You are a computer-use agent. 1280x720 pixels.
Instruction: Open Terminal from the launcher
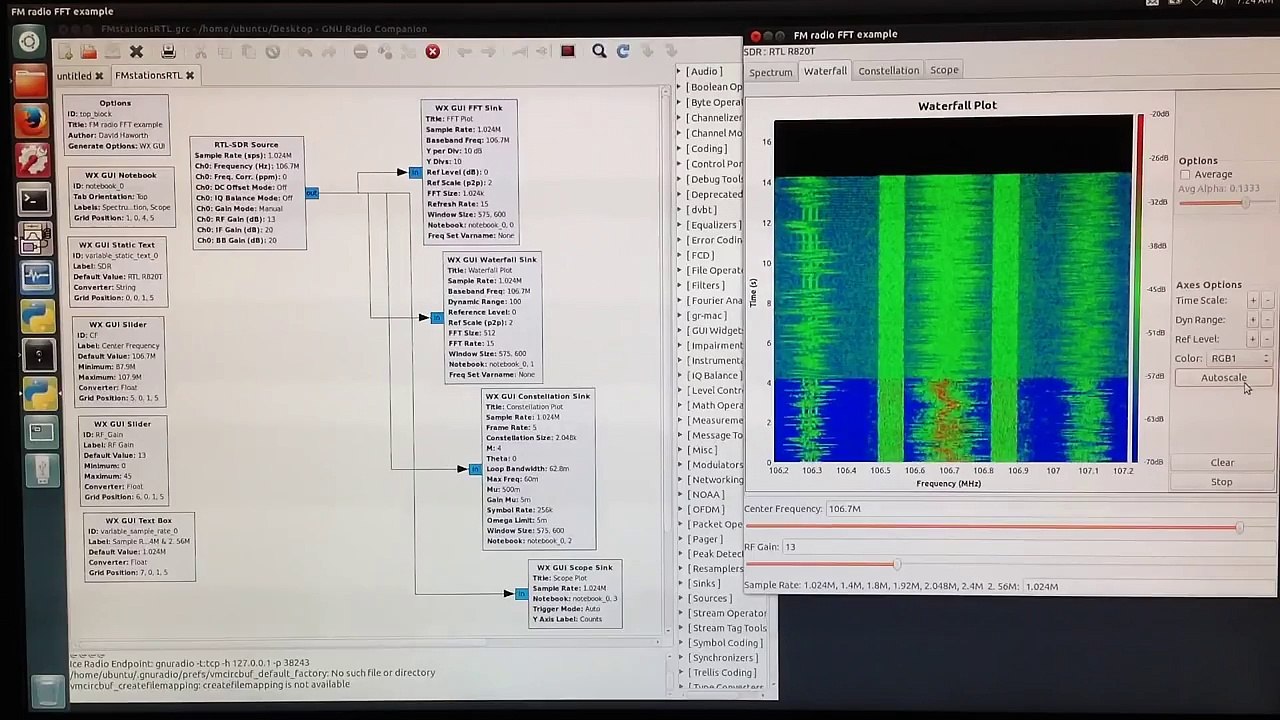point(32,199)
